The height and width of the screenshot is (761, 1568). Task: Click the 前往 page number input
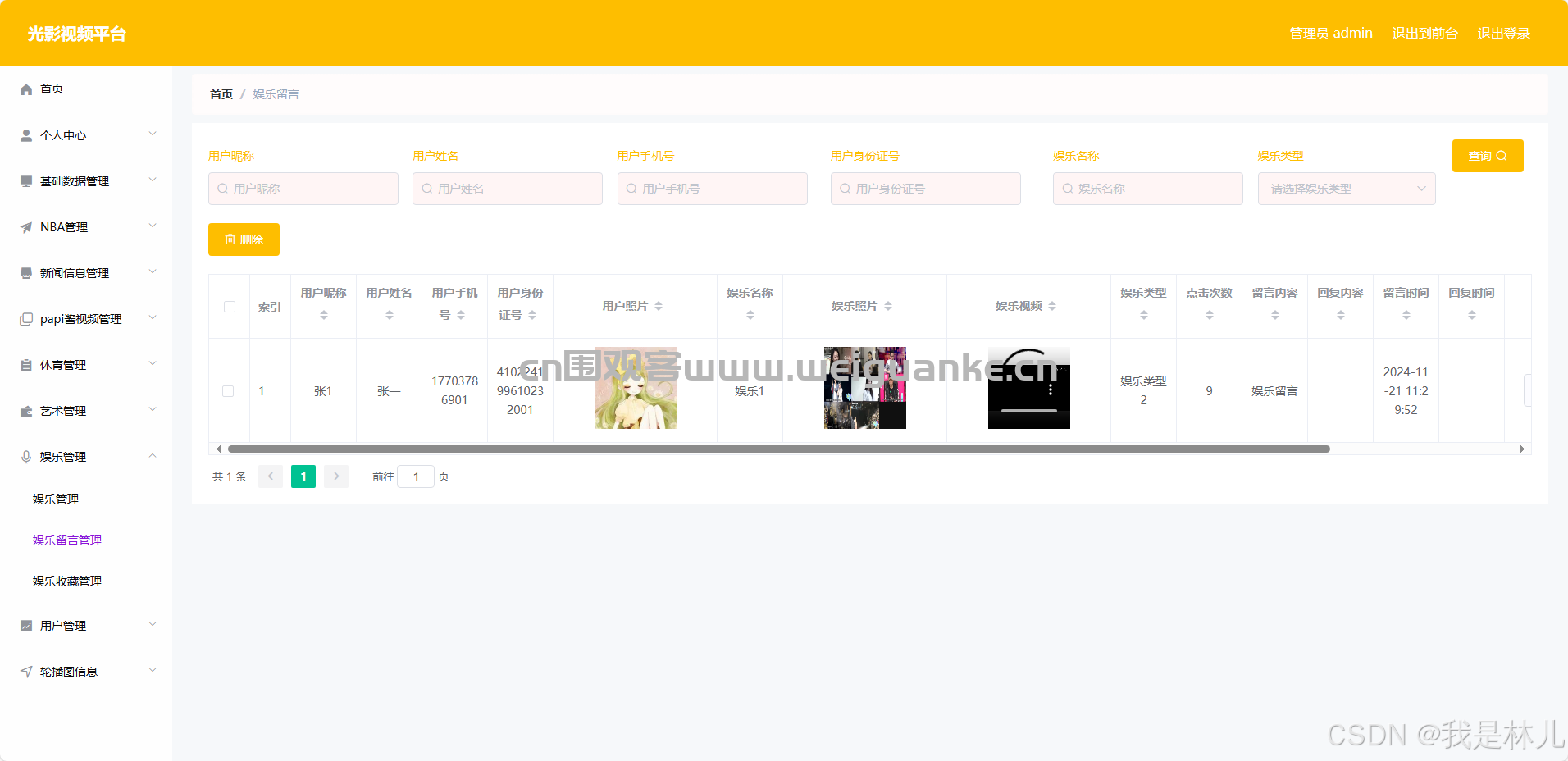click(x=416, y=476)
